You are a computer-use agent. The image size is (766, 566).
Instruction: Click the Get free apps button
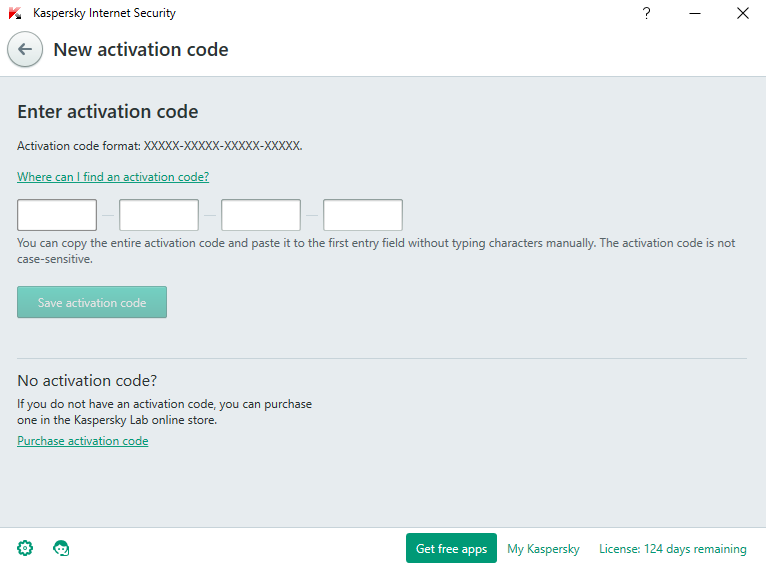click(451, 548)
